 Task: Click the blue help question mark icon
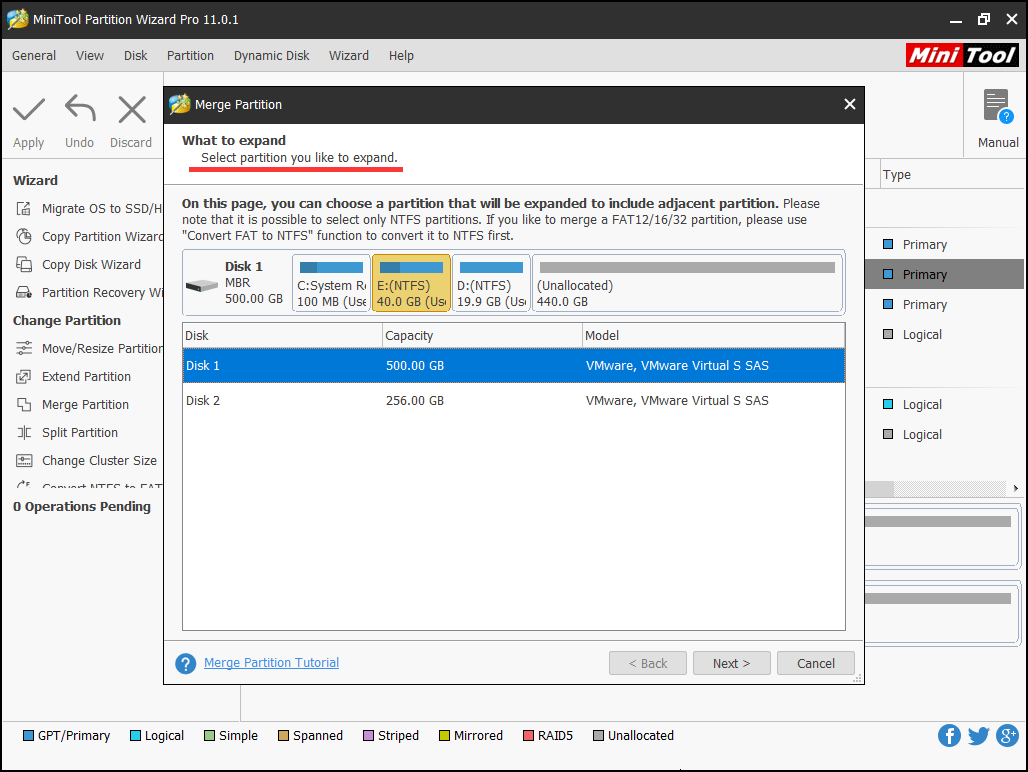(186, 663)
